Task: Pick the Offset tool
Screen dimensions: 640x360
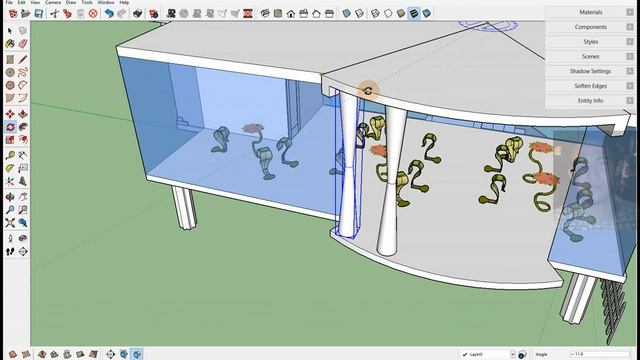Action: point(23,140)
